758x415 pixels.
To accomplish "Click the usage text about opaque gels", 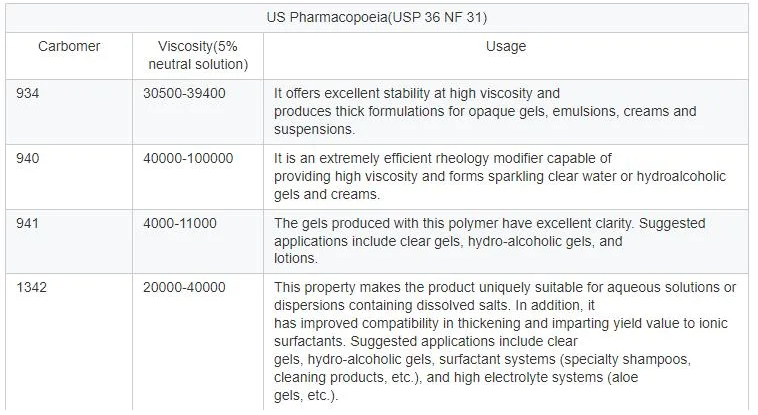I will (x=485, y=111).
